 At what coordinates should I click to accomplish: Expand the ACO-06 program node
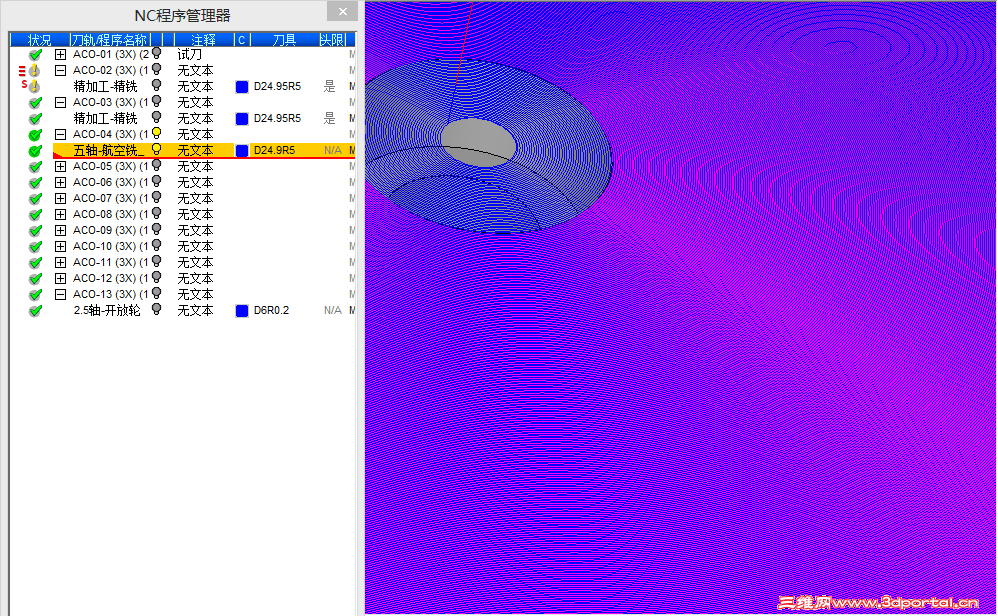pos(60,183)
